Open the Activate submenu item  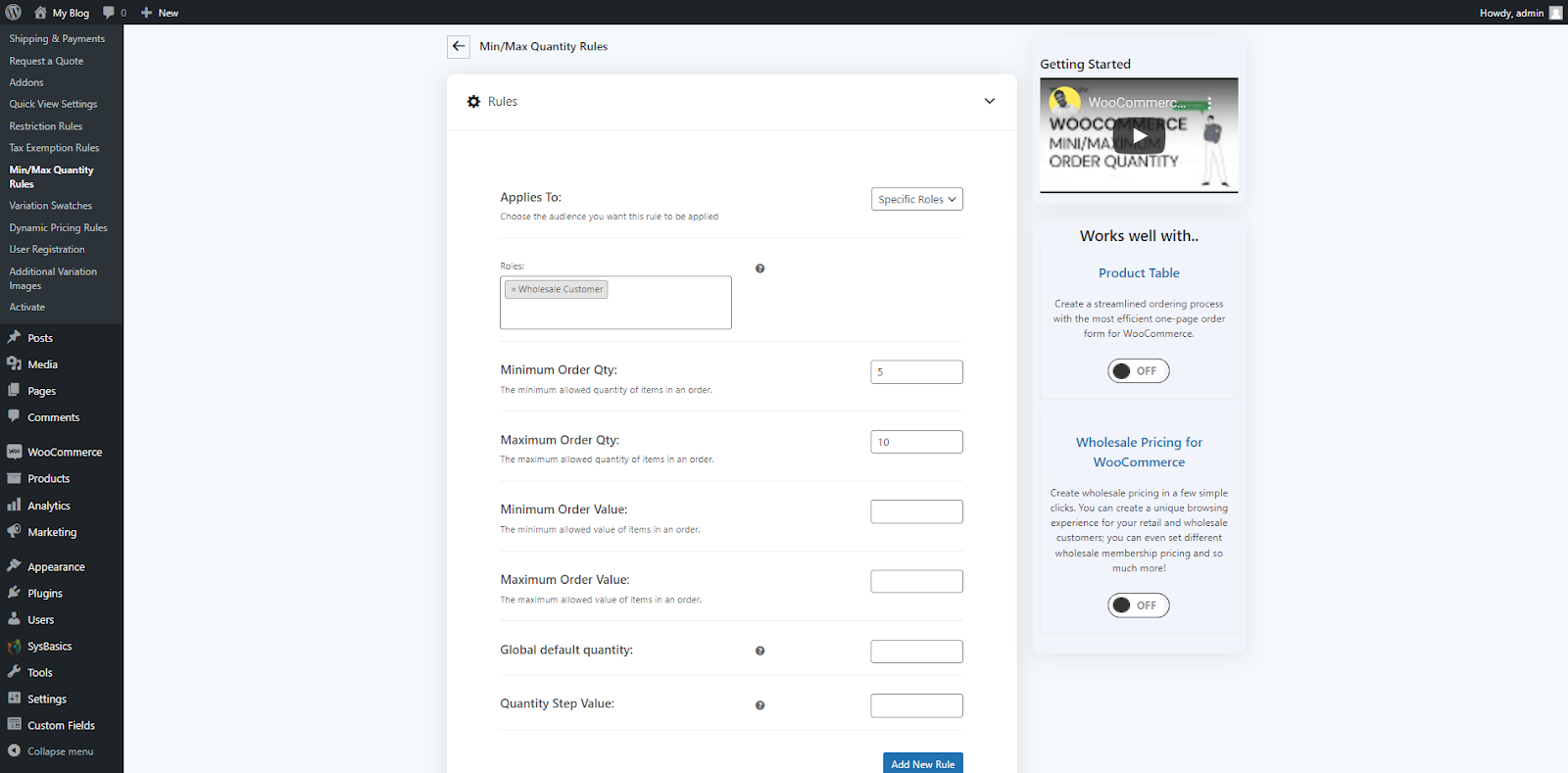27,307
